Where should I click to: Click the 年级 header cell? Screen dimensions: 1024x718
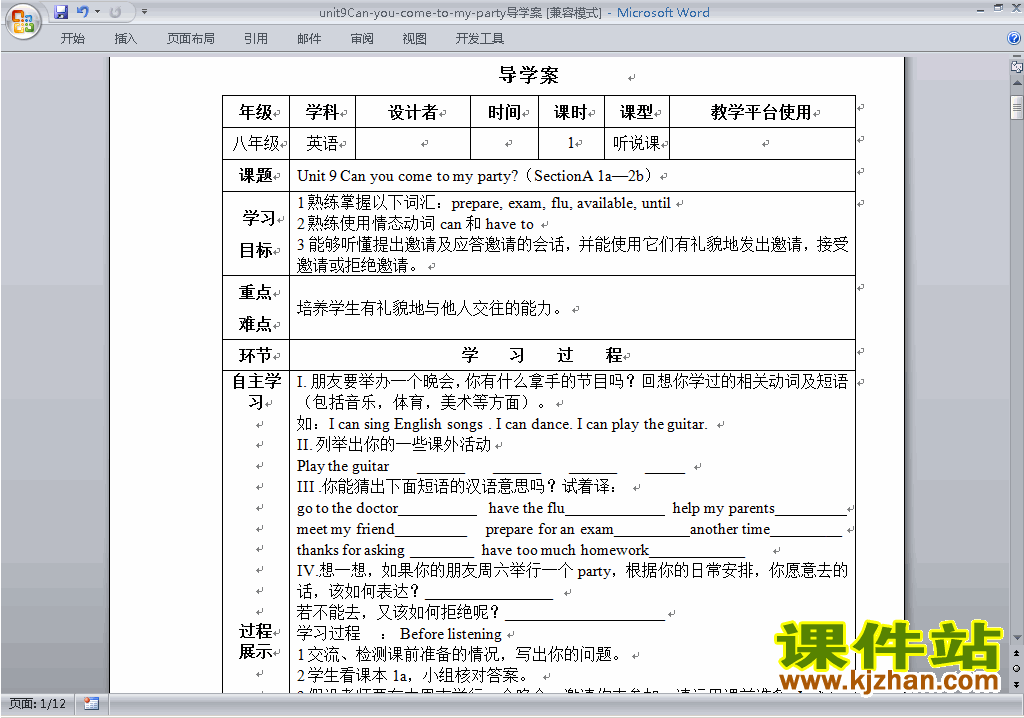(255, 112)
